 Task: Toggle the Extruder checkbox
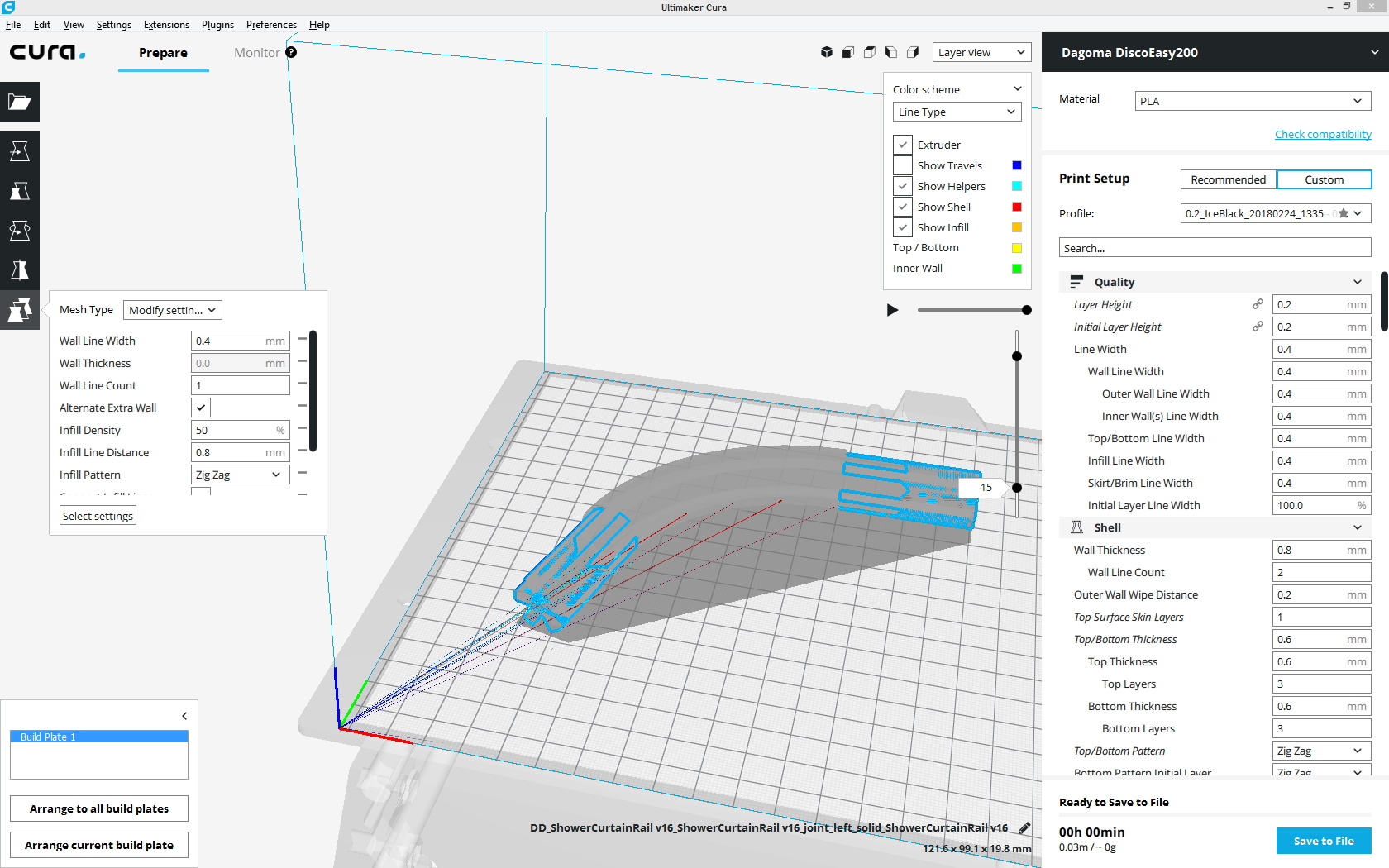point(903,145)
